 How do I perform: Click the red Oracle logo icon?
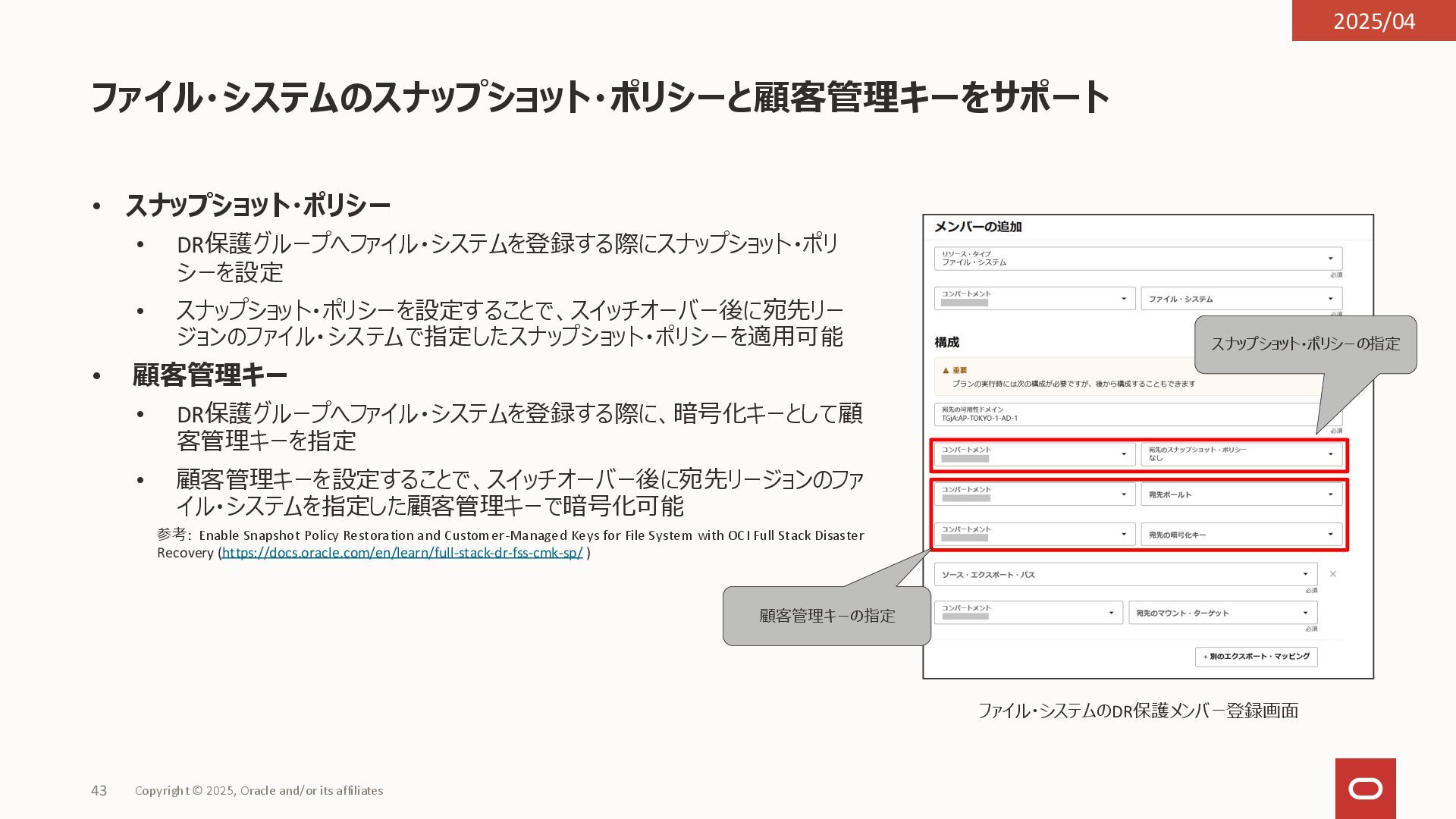point(1365,789)
